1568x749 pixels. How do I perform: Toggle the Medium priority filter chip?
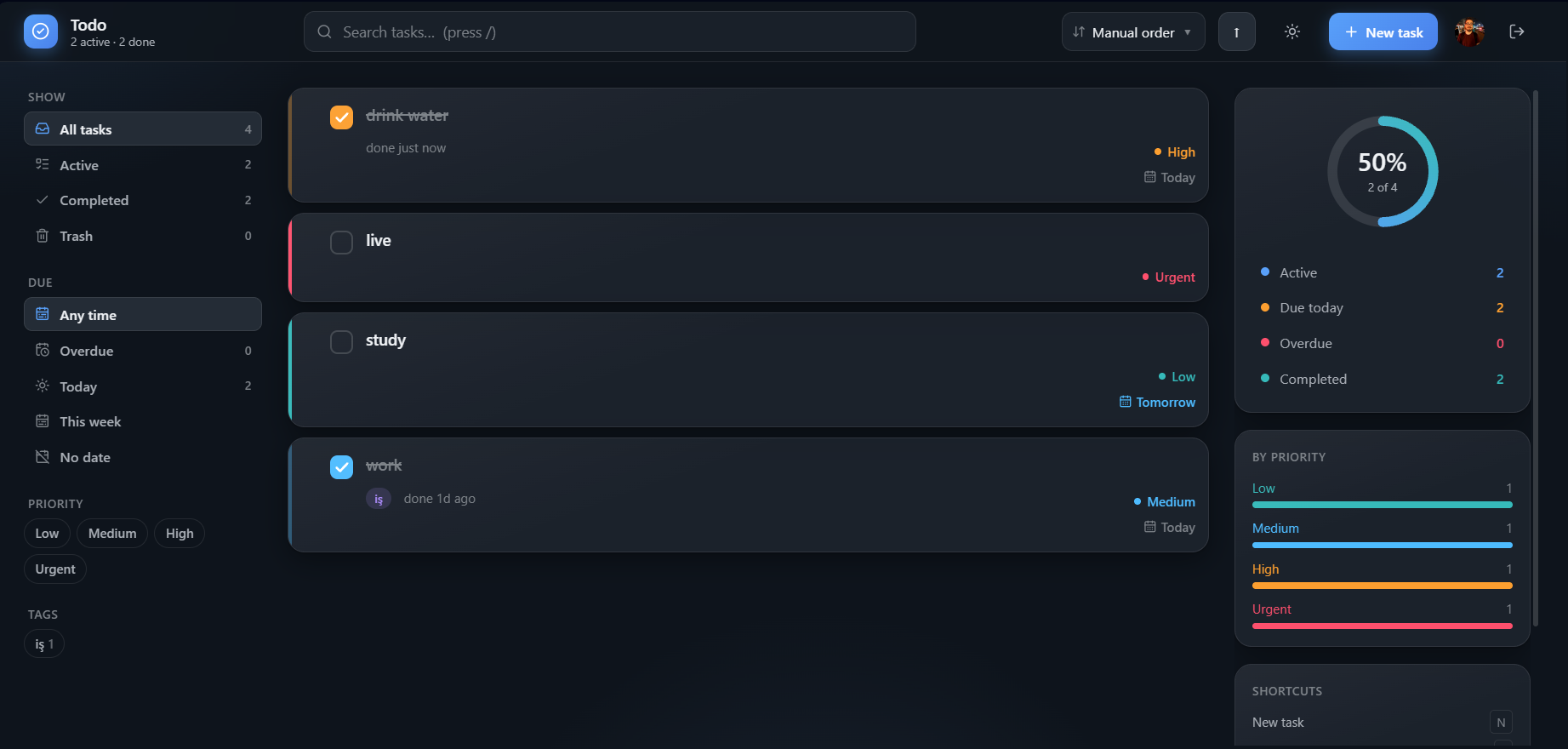click(x=112, y=534)
